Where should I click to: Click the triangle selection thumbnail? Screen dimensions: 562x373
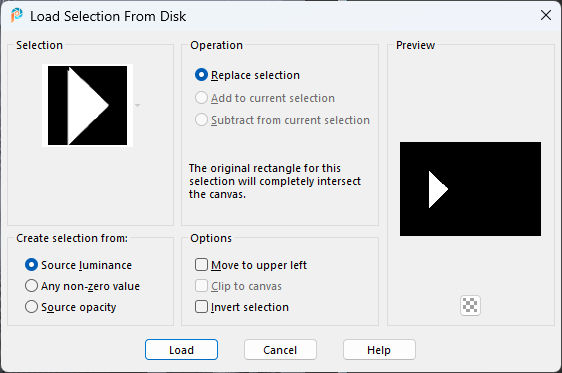[87, 105]
